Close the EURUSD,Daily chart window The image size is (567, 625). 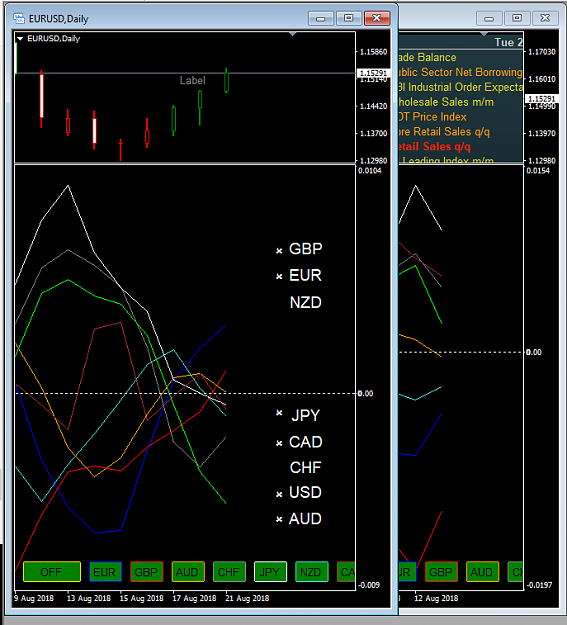click(377, 18)
